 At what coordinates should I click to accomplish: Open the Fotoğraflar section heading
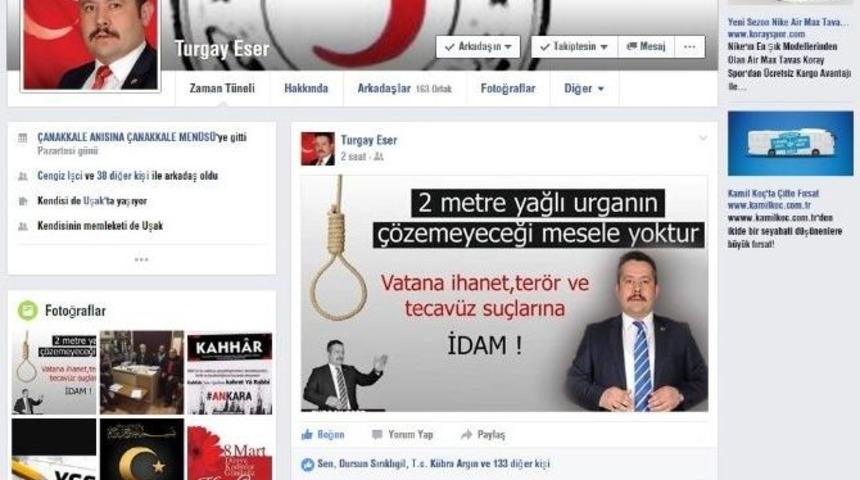tap(75, 311)
